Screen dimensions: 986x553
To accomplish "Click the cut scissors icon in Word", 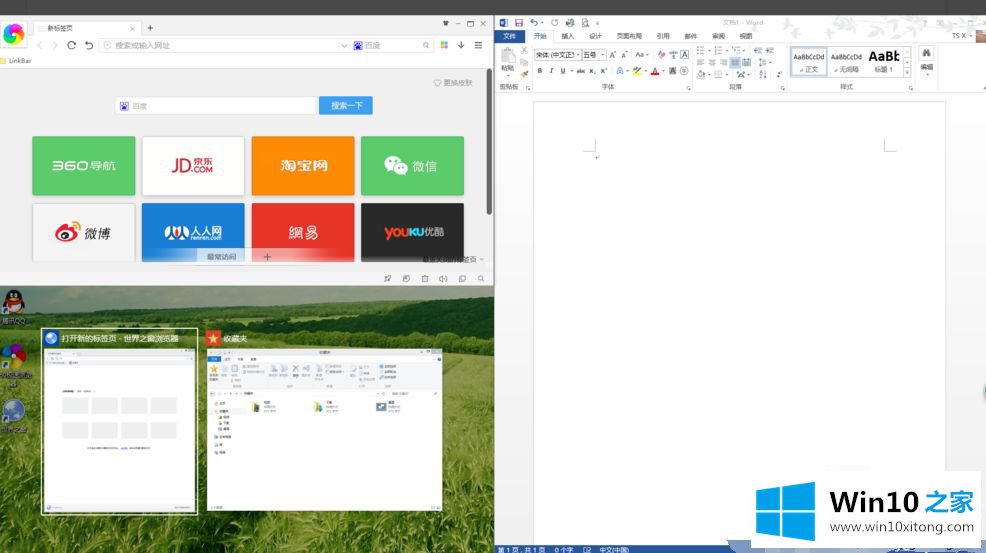I will (524, 50).
